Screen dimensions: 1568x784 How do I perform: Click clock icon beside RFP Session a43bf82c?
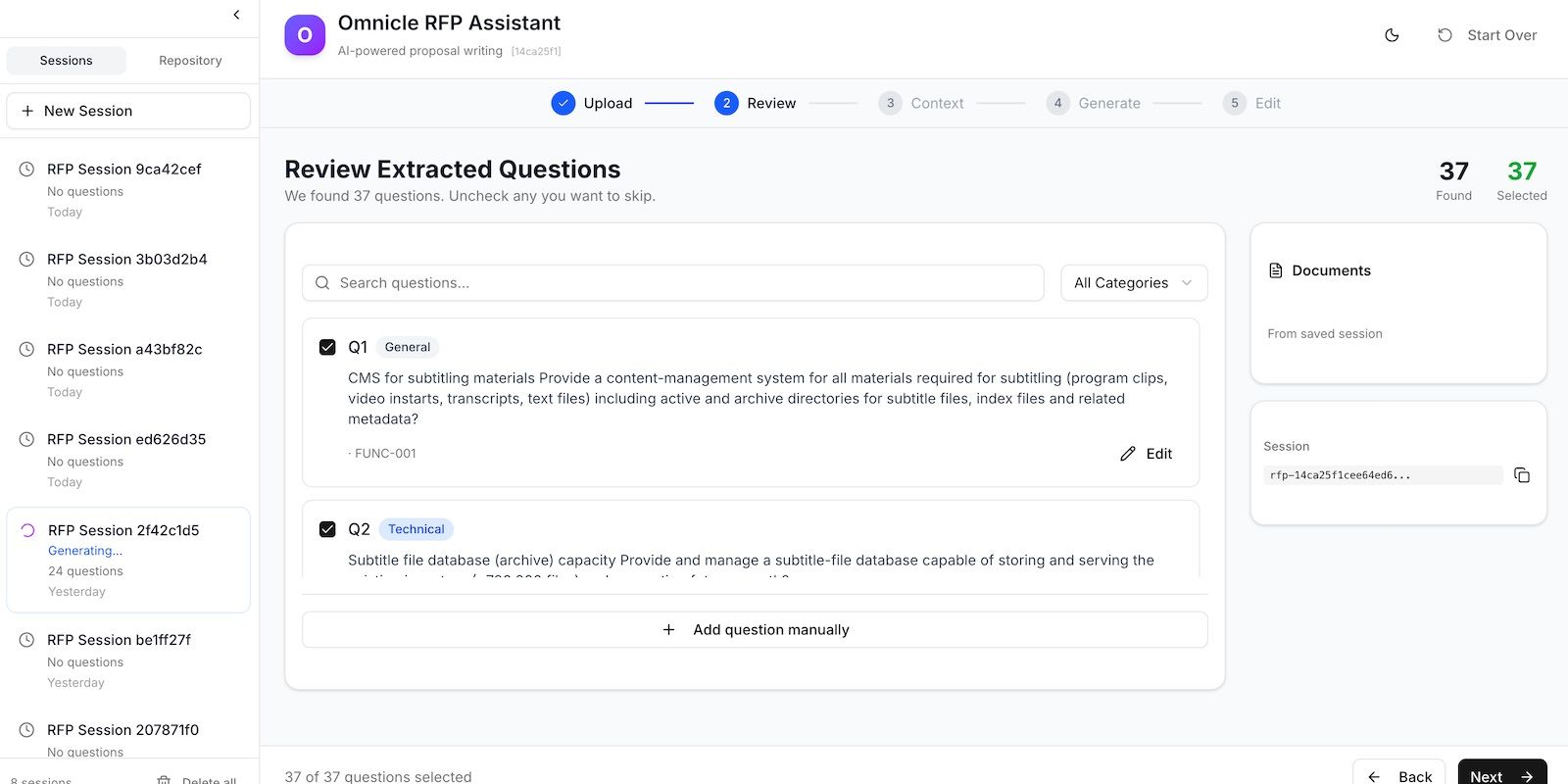(x=27, y=350)
